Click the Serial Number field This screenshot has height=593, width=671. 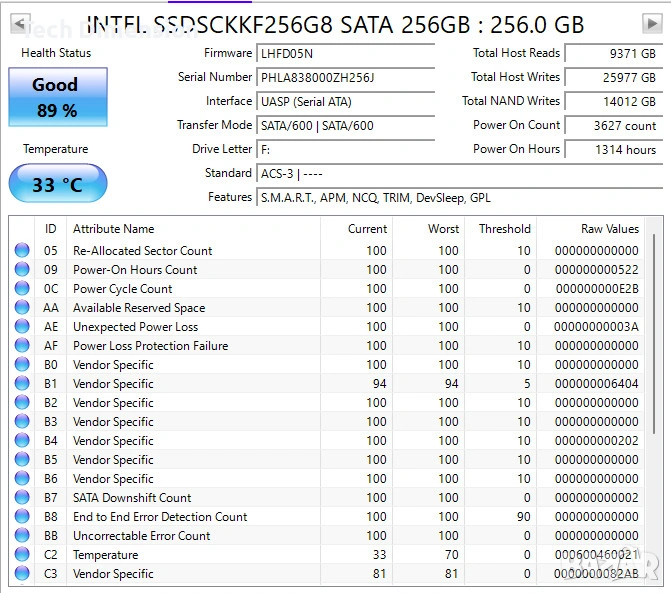point(345,77)
